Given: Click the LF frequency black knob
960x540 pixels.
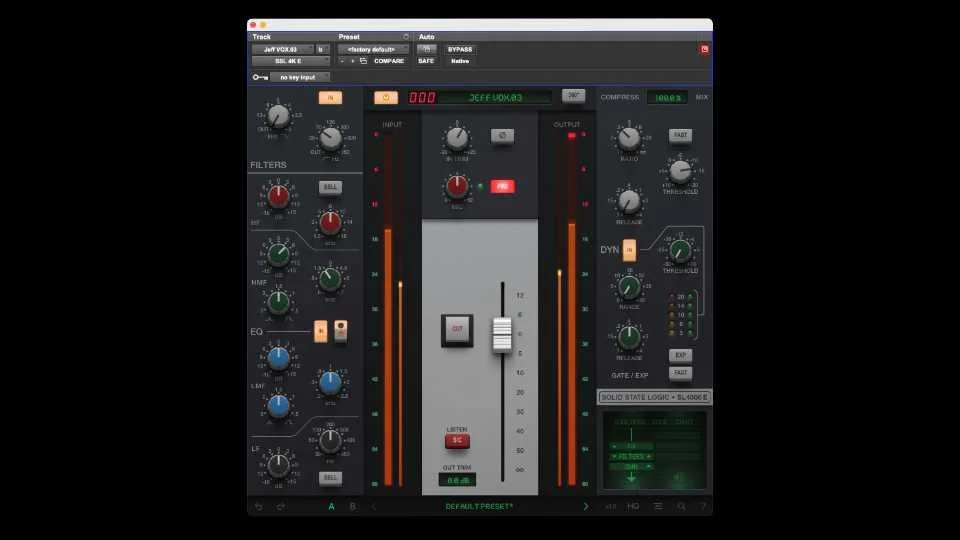Looking at the screenshot, I should click(330, 440).
